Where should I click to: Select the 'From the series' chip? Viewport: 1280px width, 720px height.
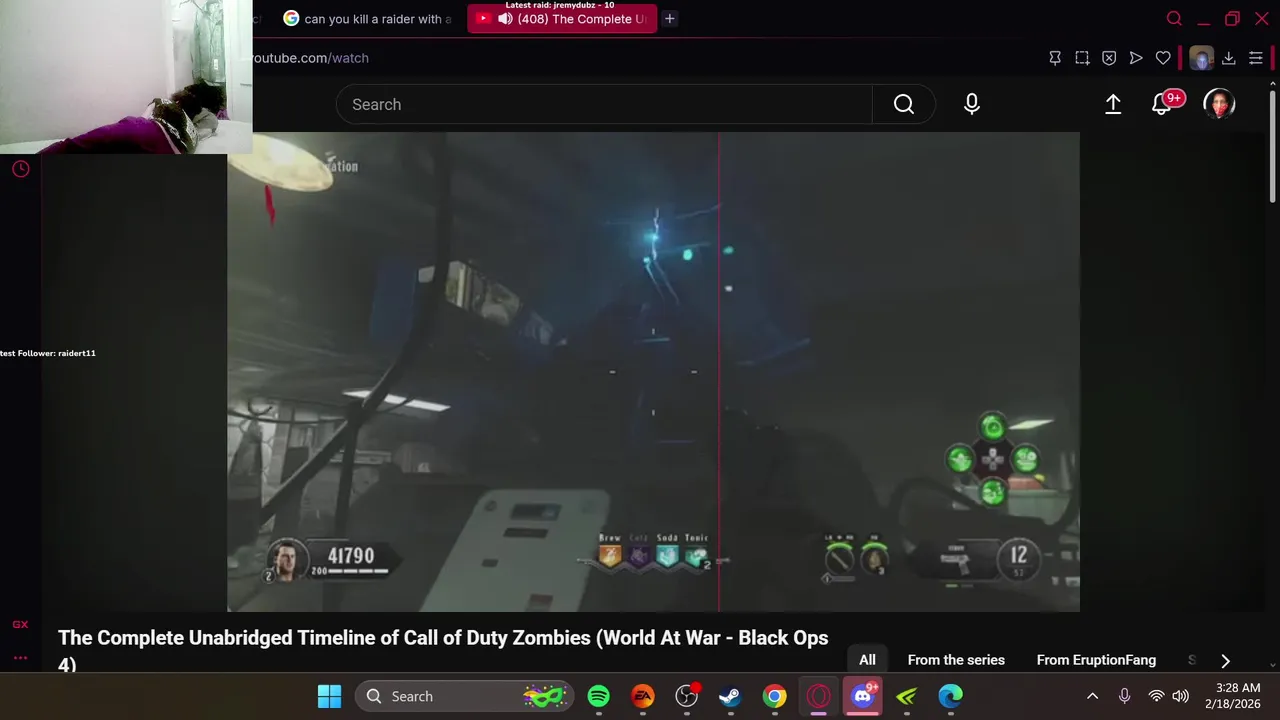pyautogui.click(x=956, y=660)
